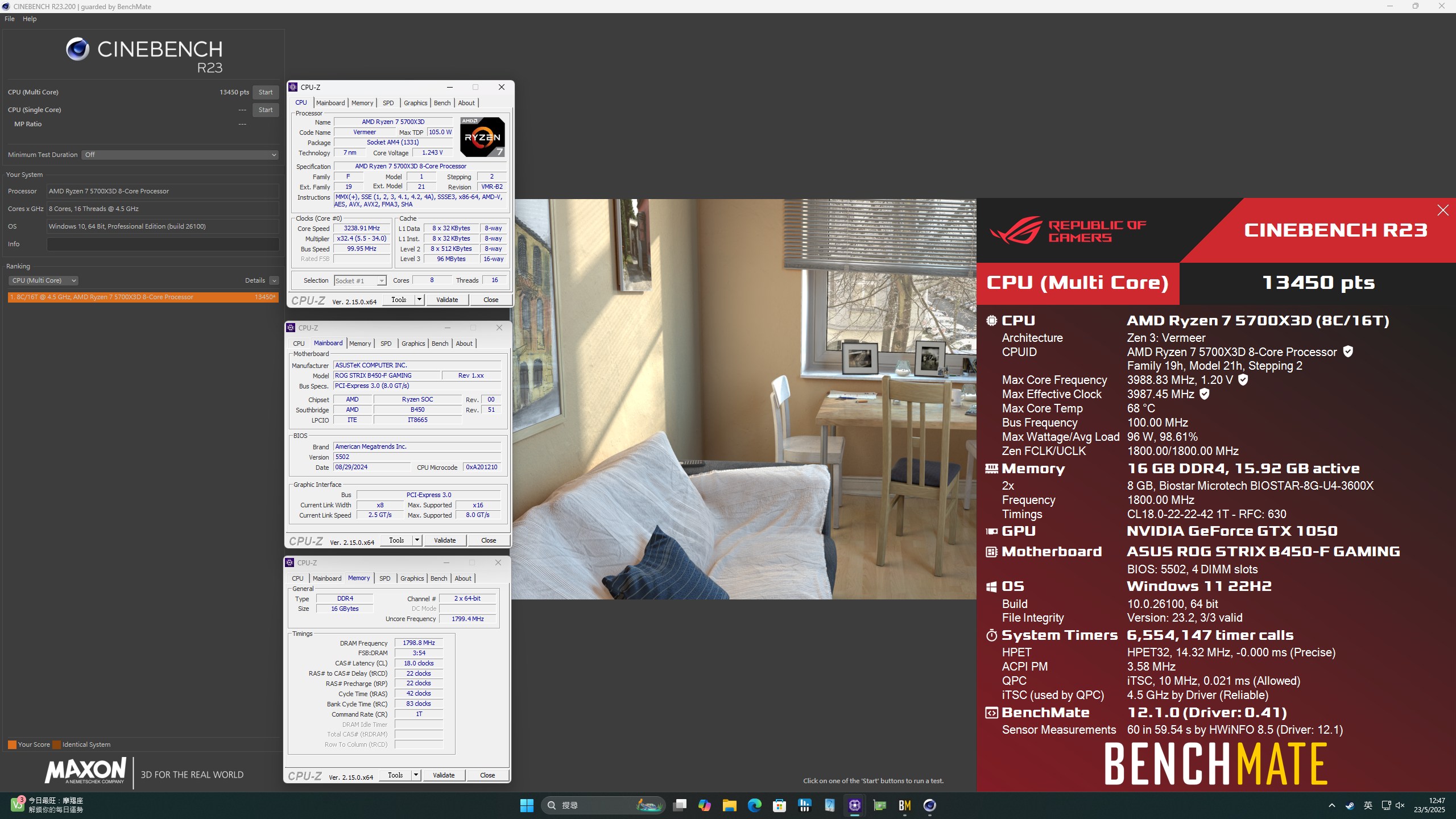Viewport: 1456px width, 819px height.
Task: Switch input language via the 英 indicator
Action: (1368, 805)
